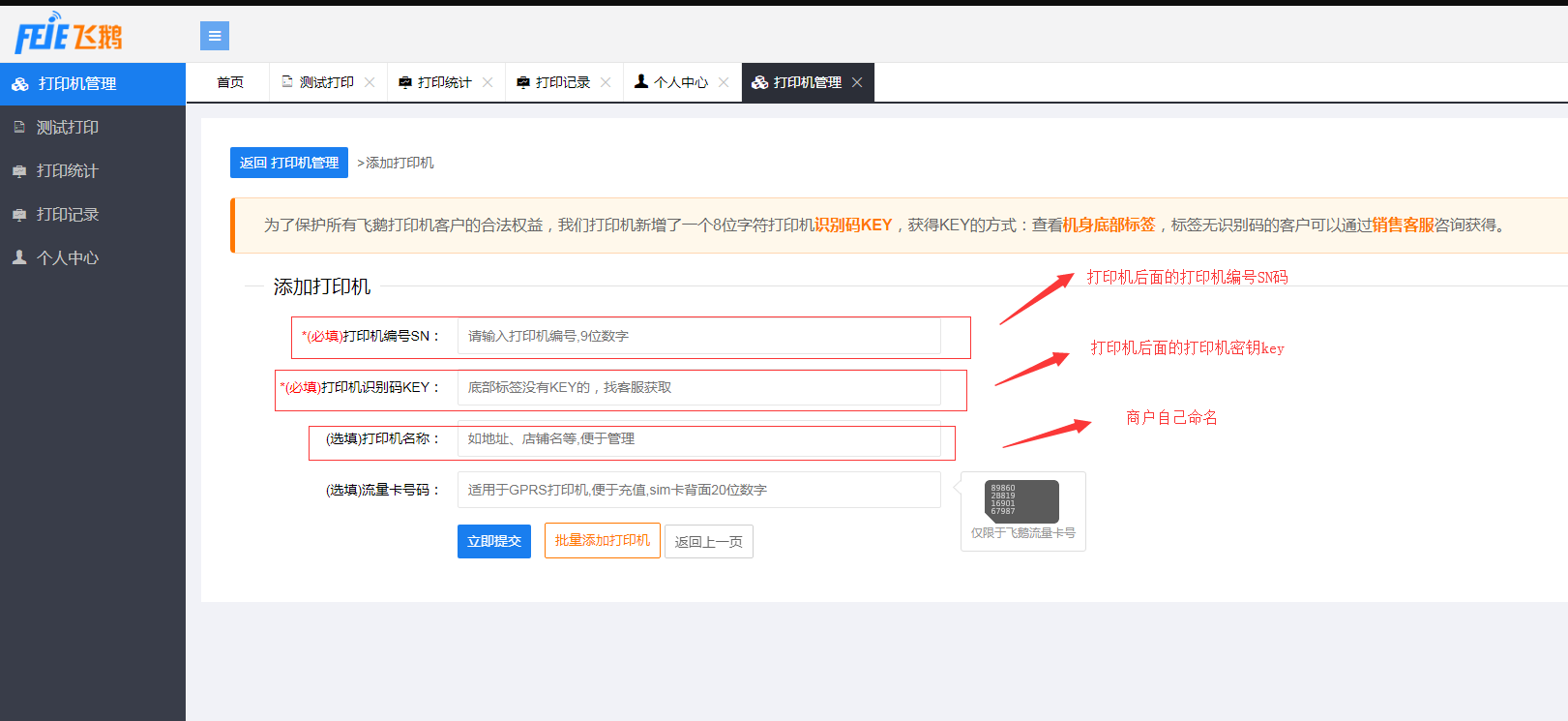This screenshot has height=721, width=1568.
Task: Click the (选填)打印机名称 label
Action: click(x=383, y=438)
